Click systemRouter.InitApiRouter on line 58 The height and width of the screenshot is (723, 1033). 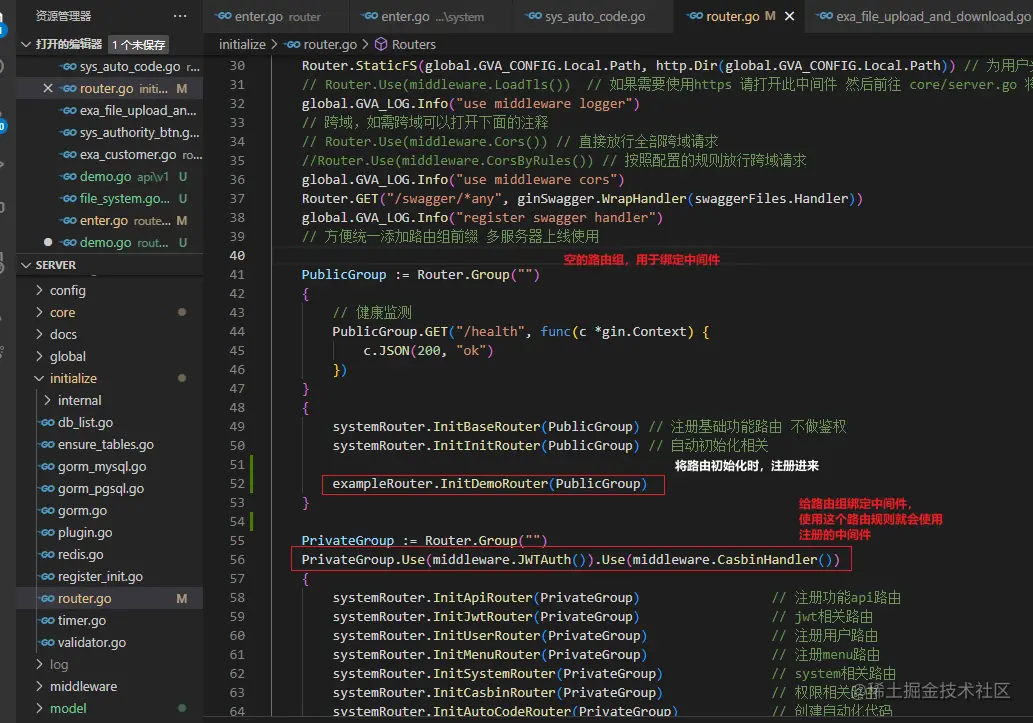(432, 597)
